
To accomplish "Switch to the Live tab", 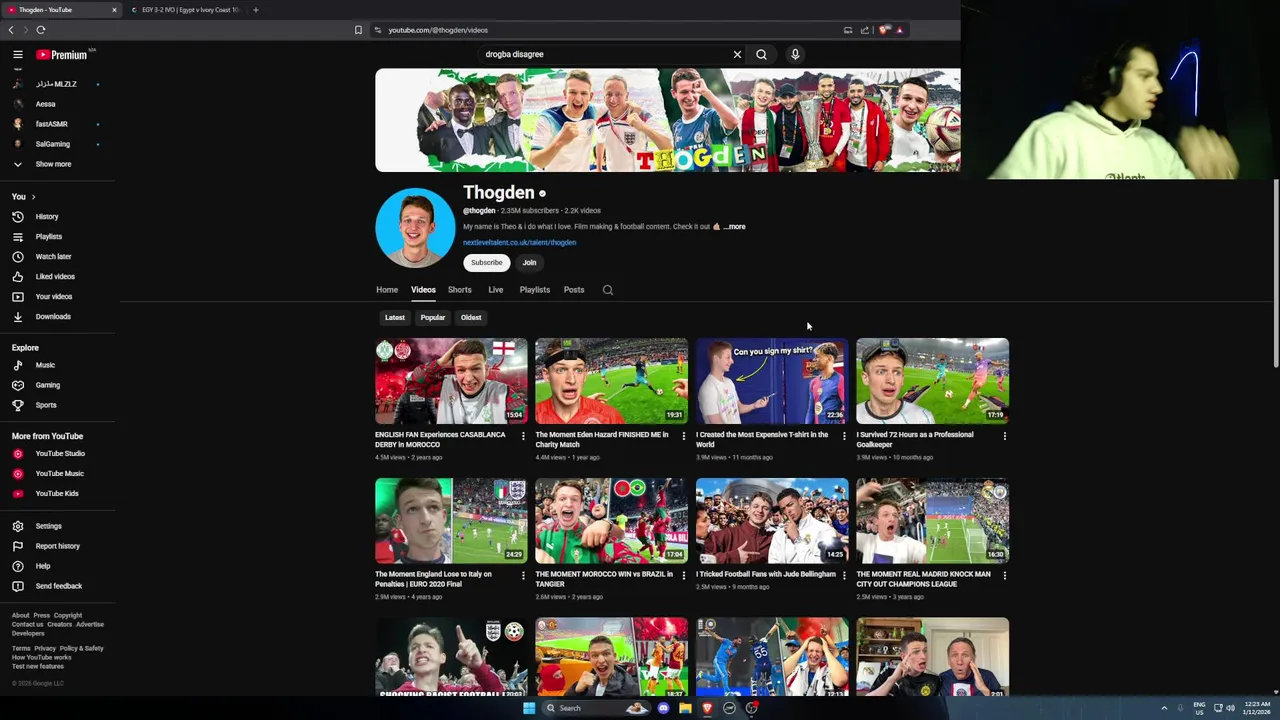I will click(495, 290).
